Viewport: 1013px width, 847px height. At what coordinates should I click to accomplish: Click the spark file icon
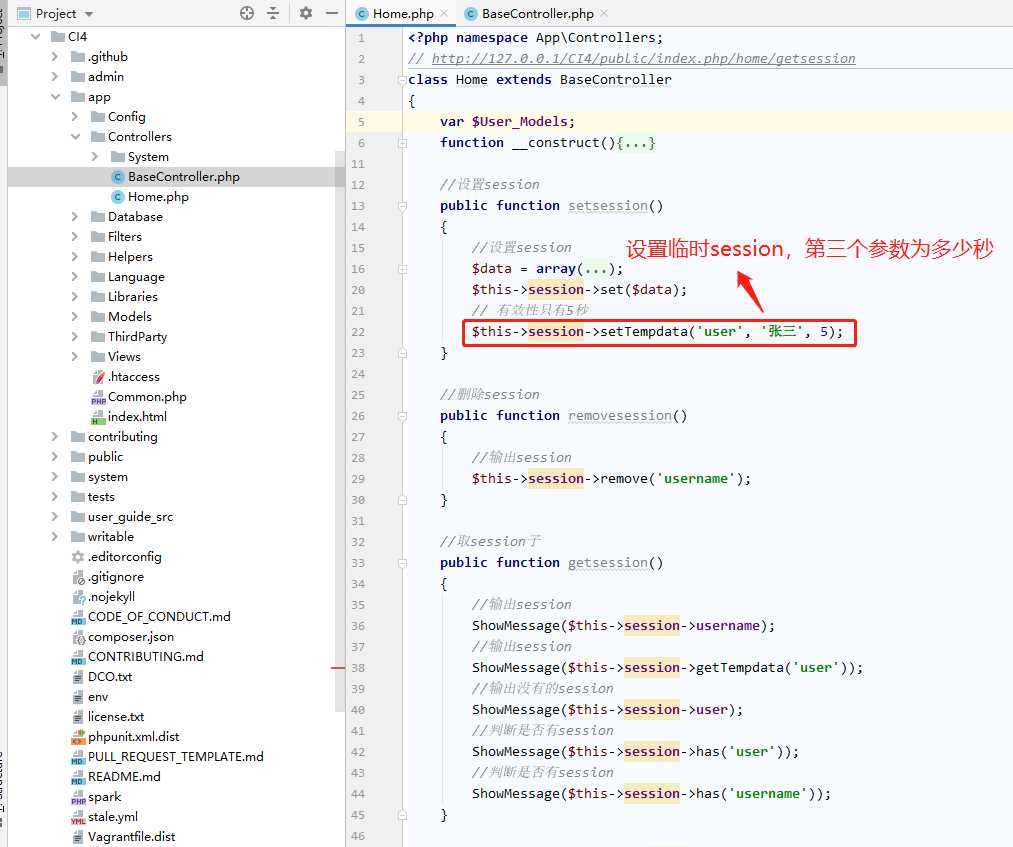(78, 797)
